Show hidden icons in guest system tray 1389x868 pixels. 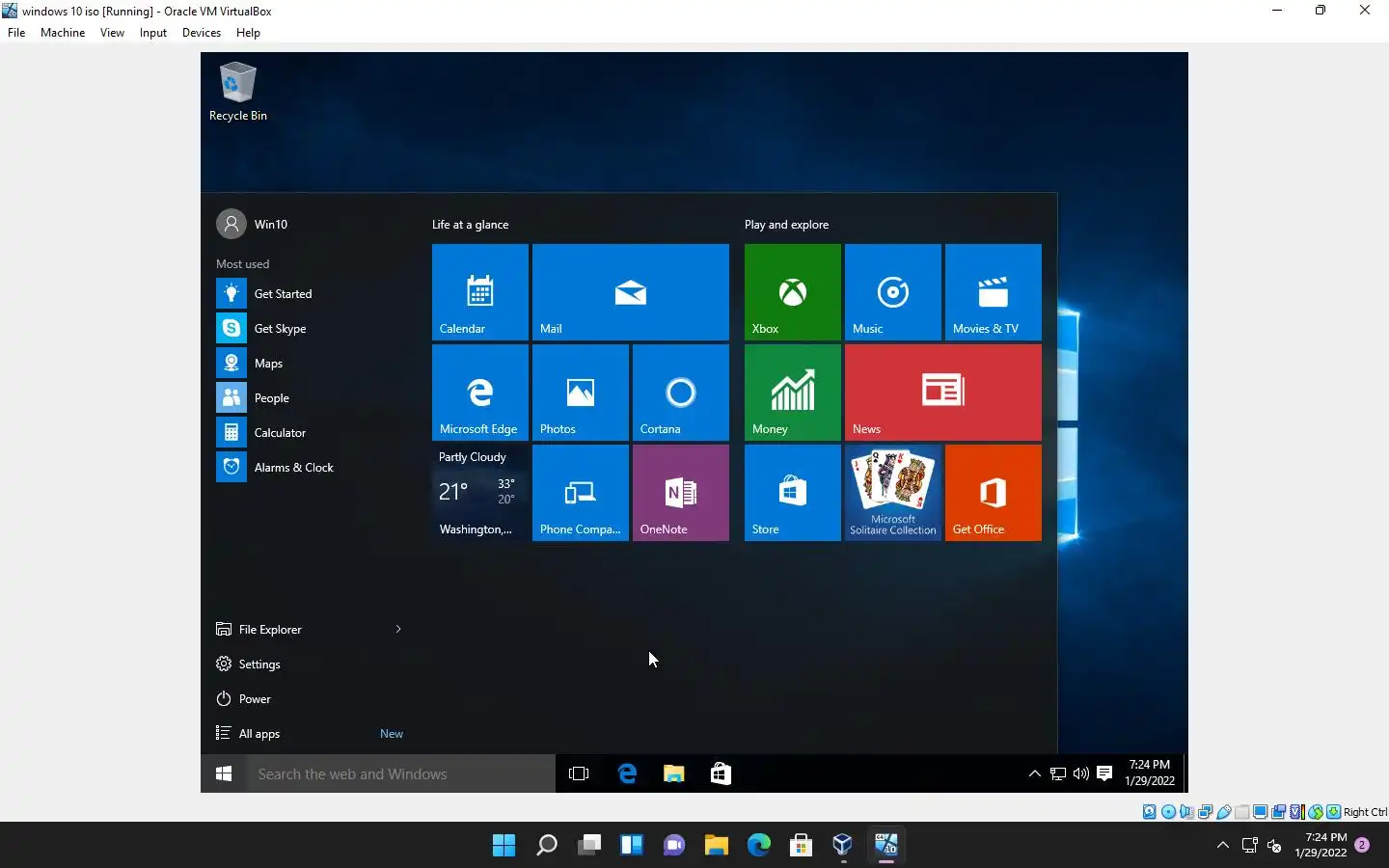pos(1034,773)
